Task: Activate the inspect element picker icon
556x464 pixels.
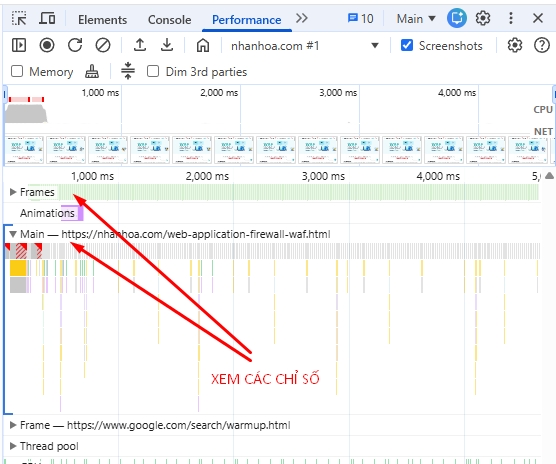Action: pyautogui.click(x=19, y=18)
